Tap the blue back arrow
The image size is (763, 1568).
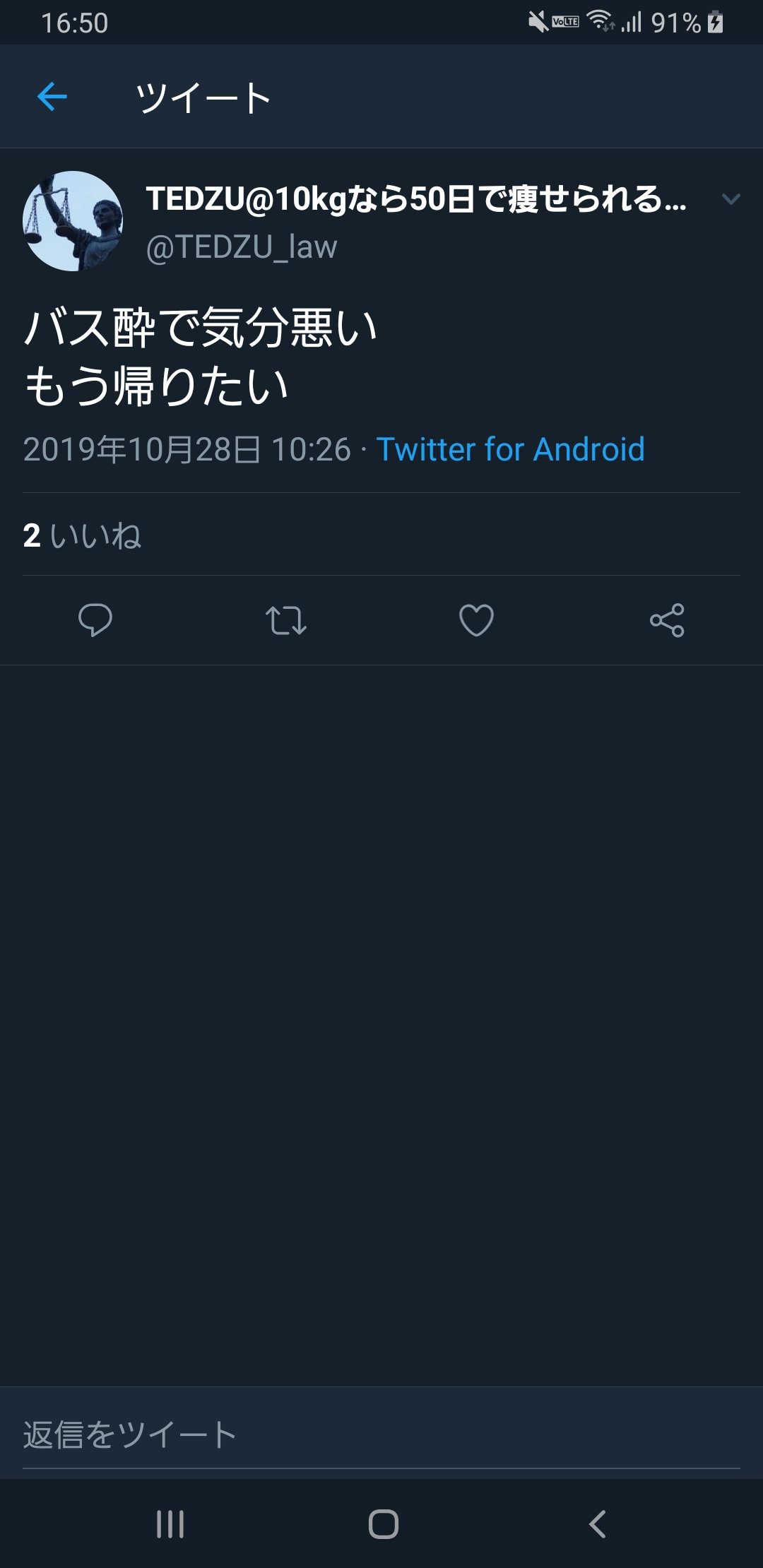click(x=52, y=96)
